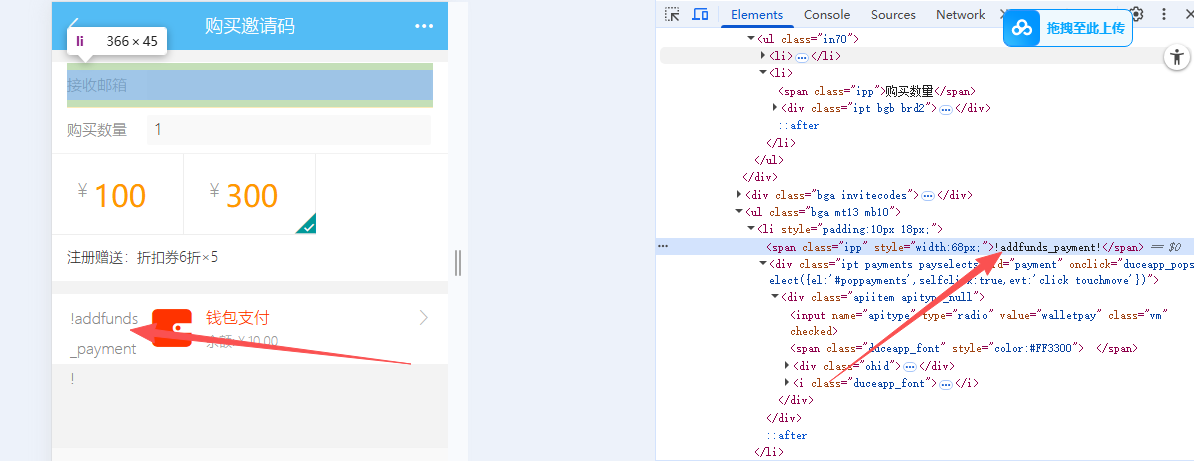Viewport: 1194px width, 461px height.
Task: Collapse the ul bga mt13 mb10 node
Action: pos(739,212)
